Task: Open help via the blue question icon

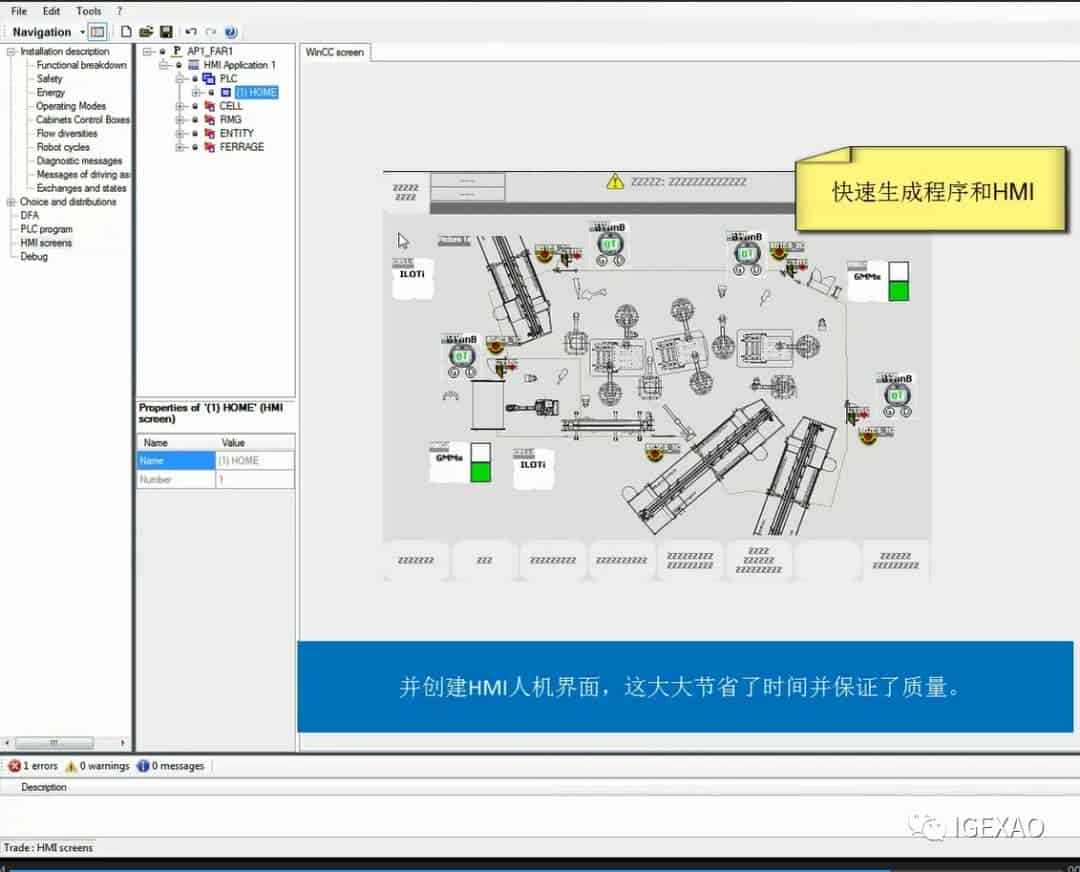Action: pyautogui.click(x=231, y=32)
